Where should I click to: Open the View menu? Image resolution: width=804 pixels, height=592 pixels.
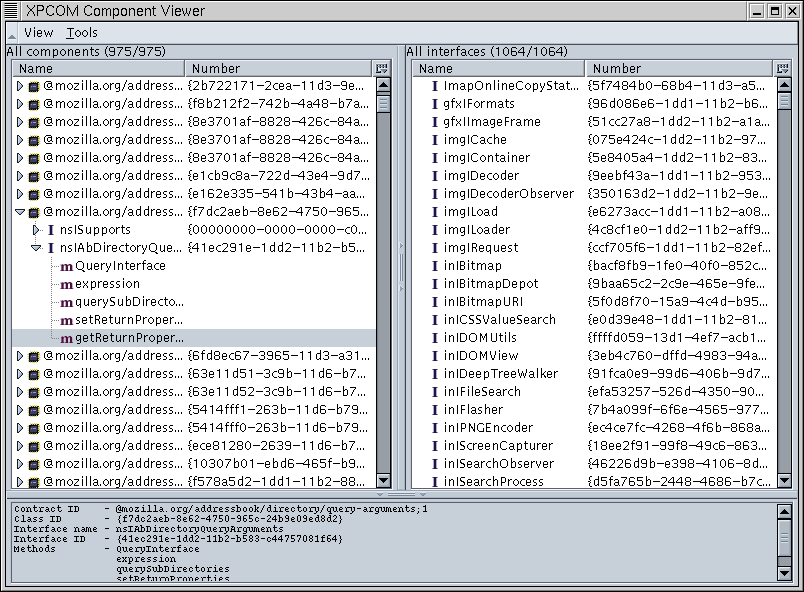click(x=38, y=33)
